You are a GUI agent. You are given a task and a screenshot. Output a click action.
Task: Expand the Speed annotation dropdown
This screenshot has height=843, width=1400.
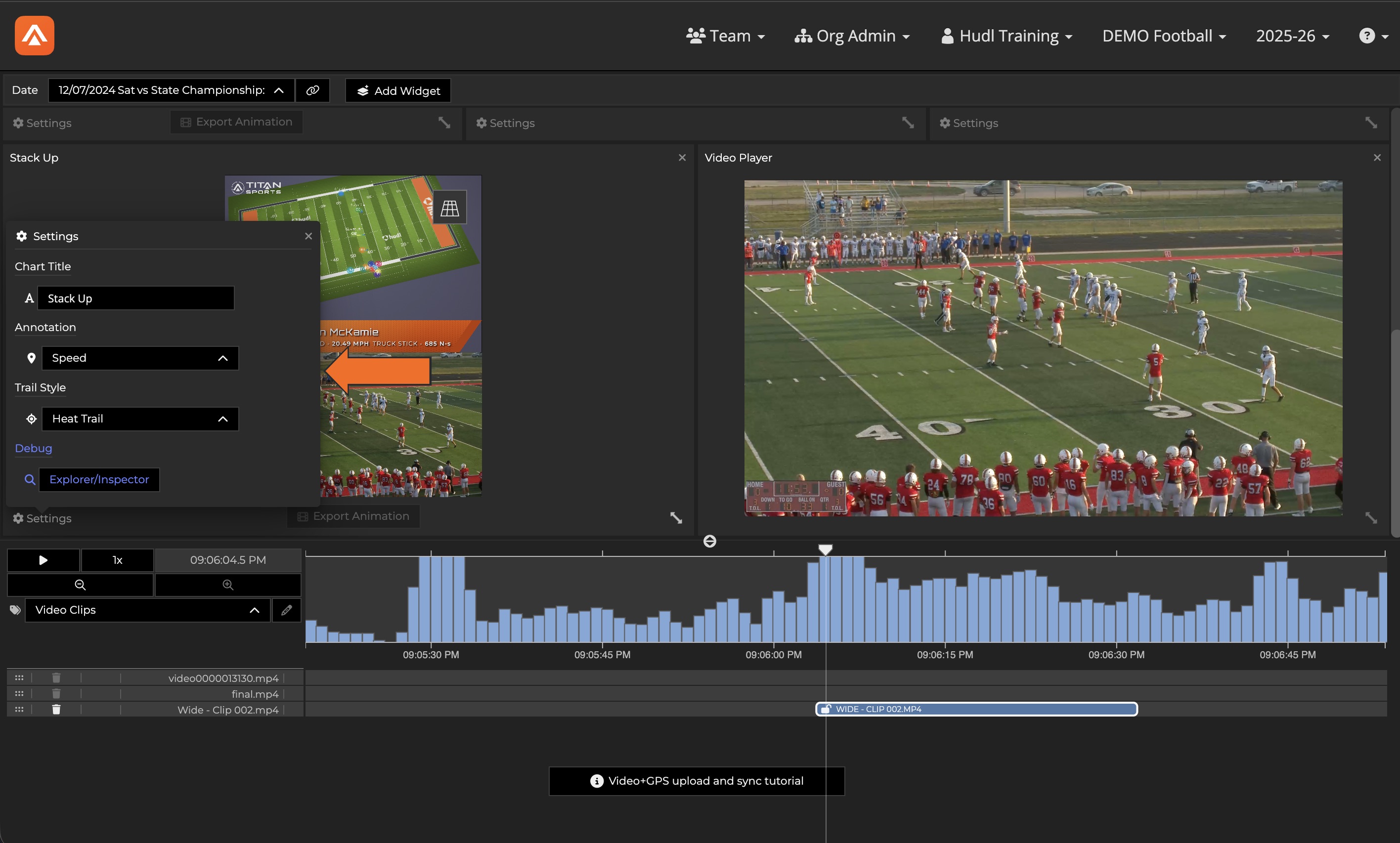[x=140, y=358]
